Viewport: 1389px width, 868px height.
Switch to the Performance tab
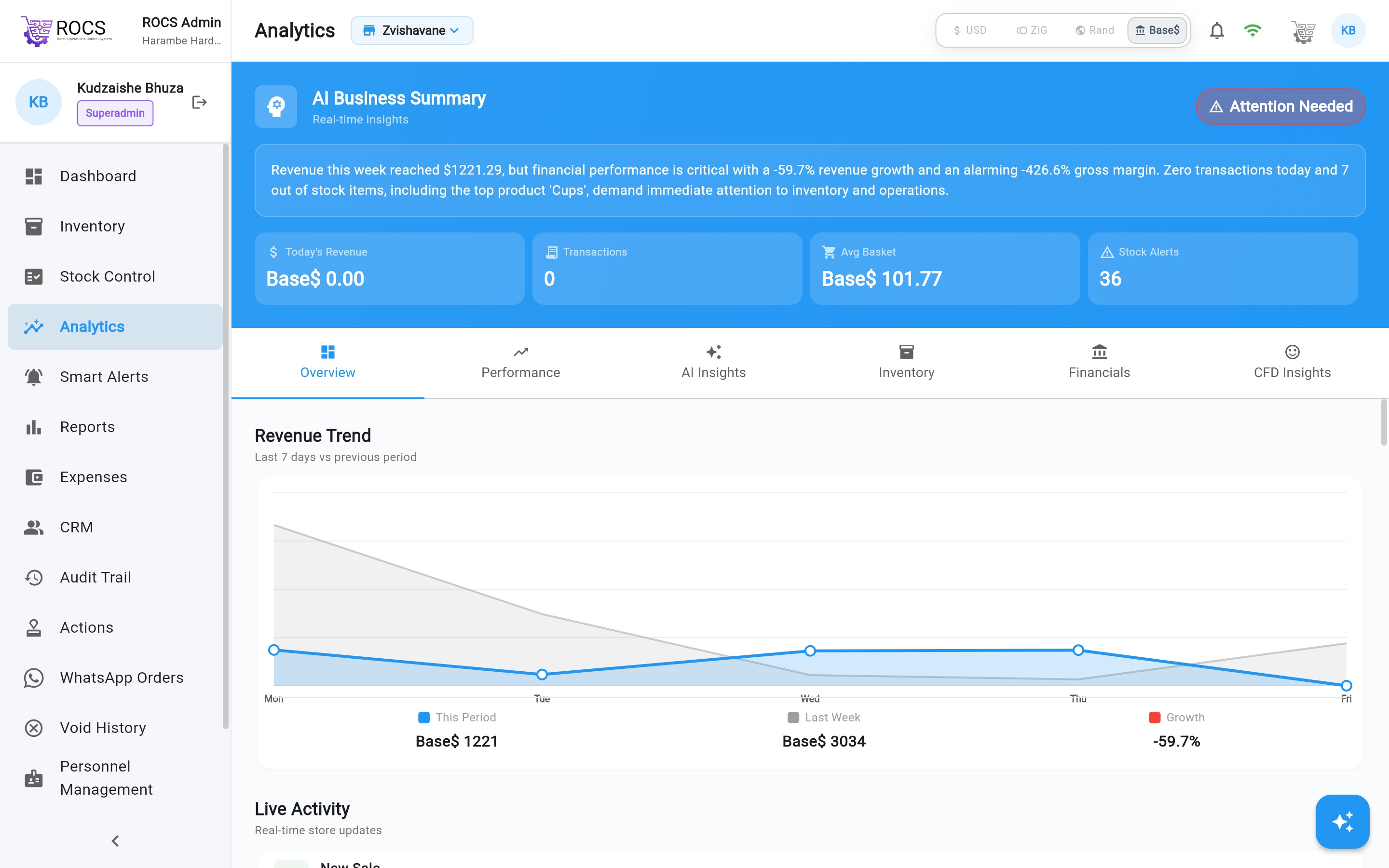(520, 363)
